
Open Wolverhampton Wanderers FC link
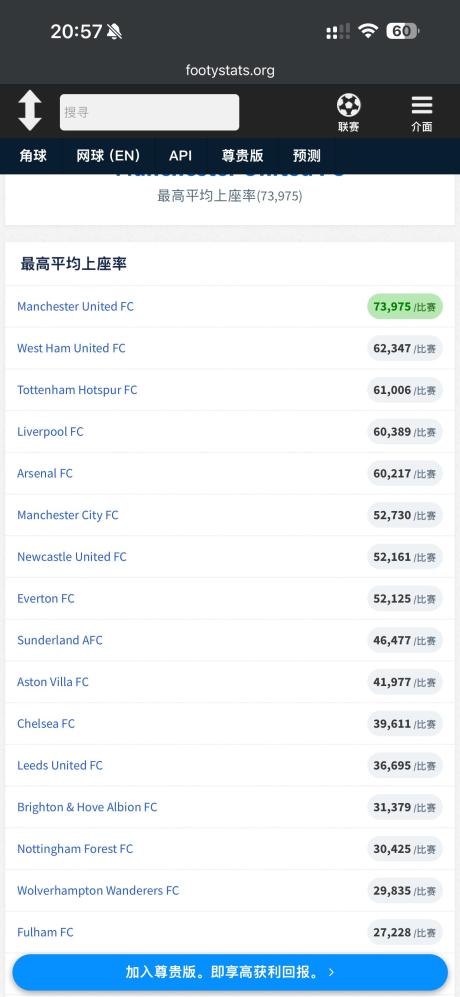[98, 890]
